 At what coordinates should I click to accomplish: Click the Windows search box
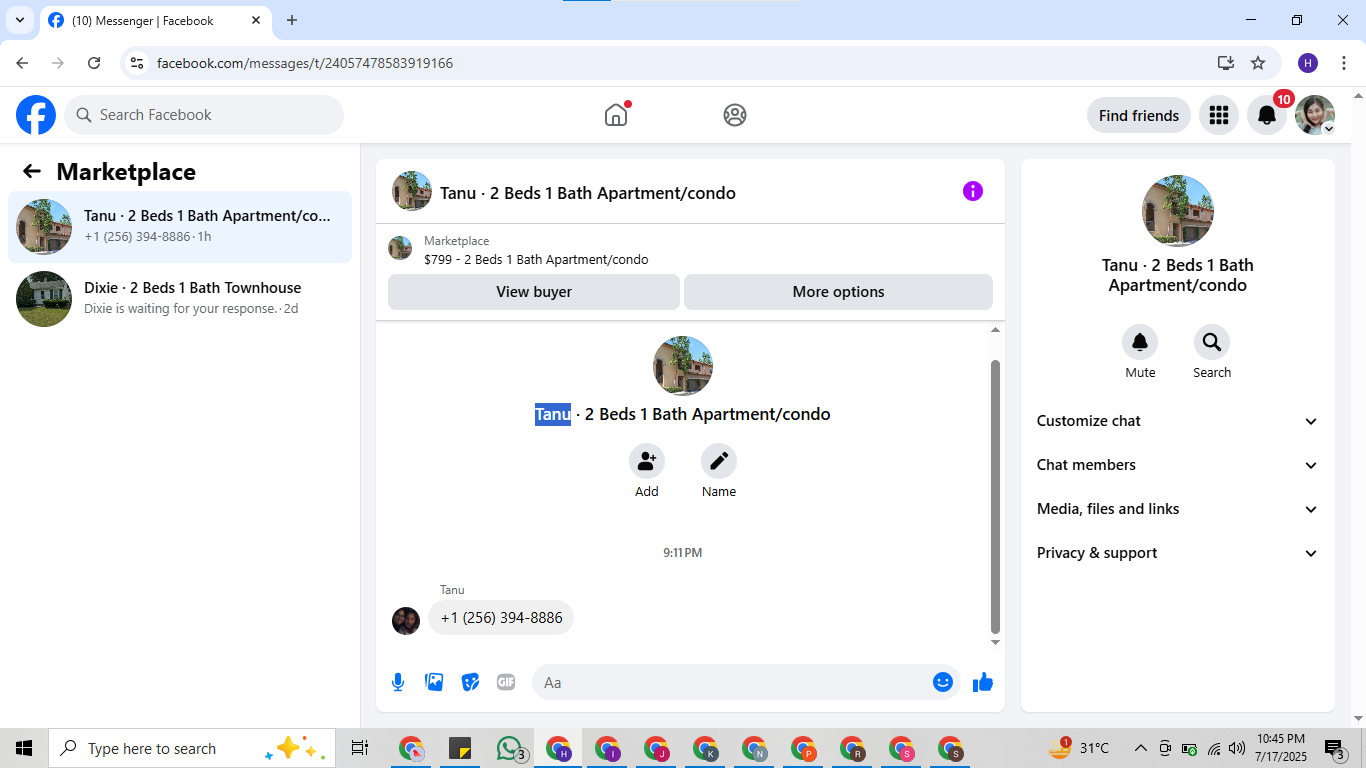(x=190, y=748)
